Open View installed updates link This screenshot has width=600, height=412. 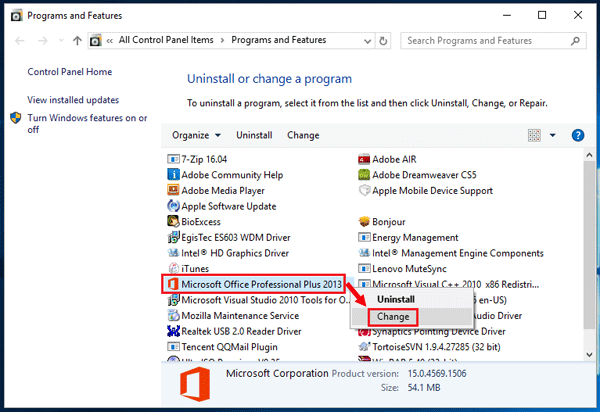coord(73,100)
